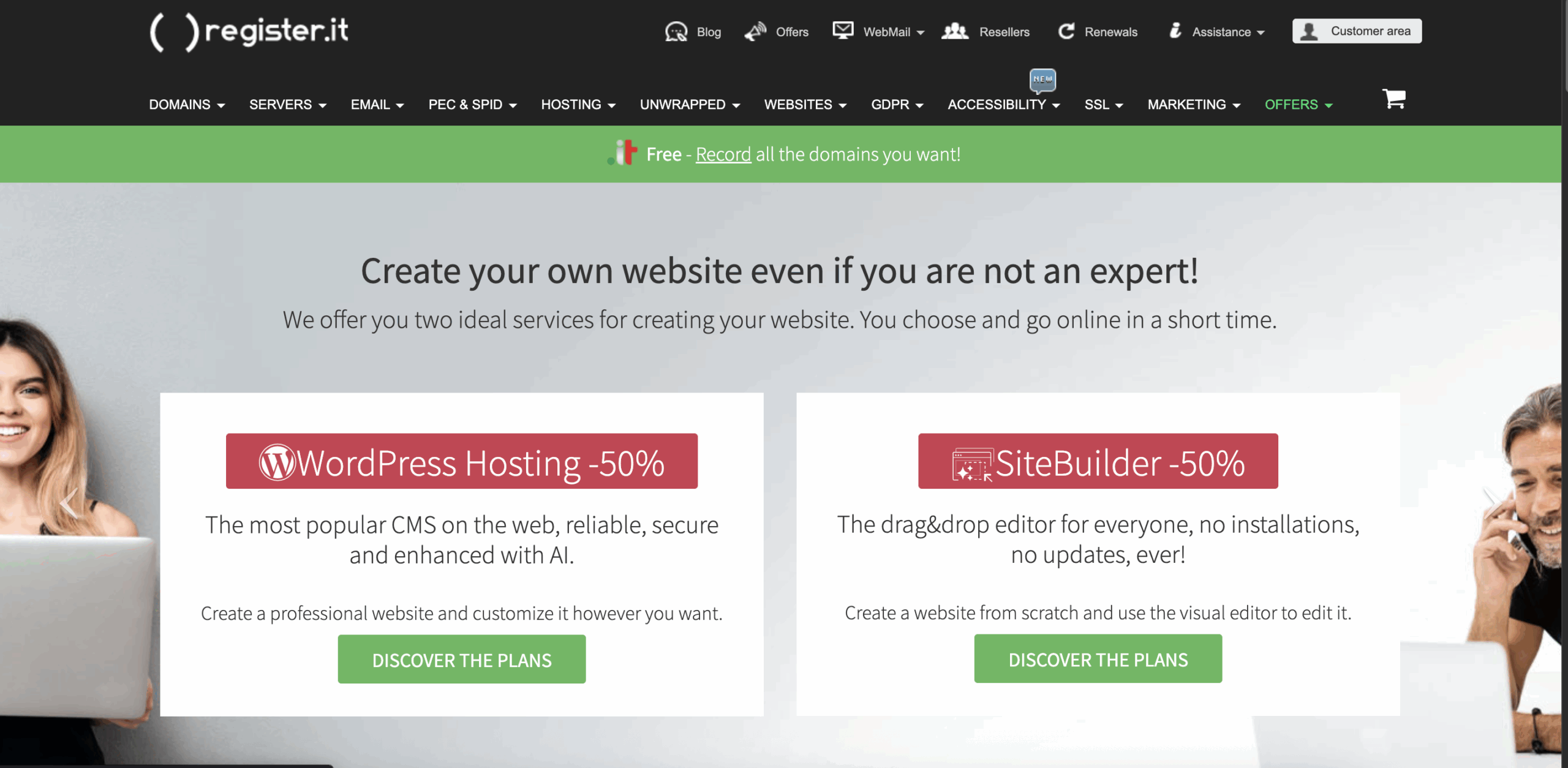Click the Renewals refresh arrow icon
Viewport: 1568px width, 768px height.
(1066, 31)
